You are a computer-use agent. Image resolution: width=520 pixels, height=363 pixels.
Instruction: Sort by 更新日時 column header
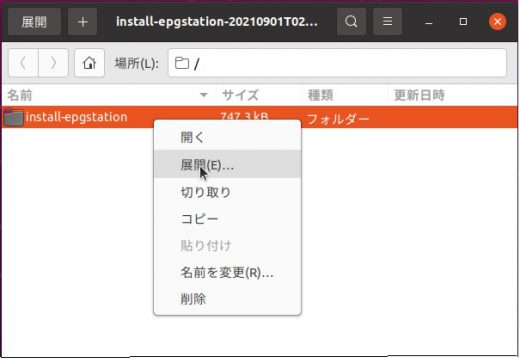coord(453,95)
